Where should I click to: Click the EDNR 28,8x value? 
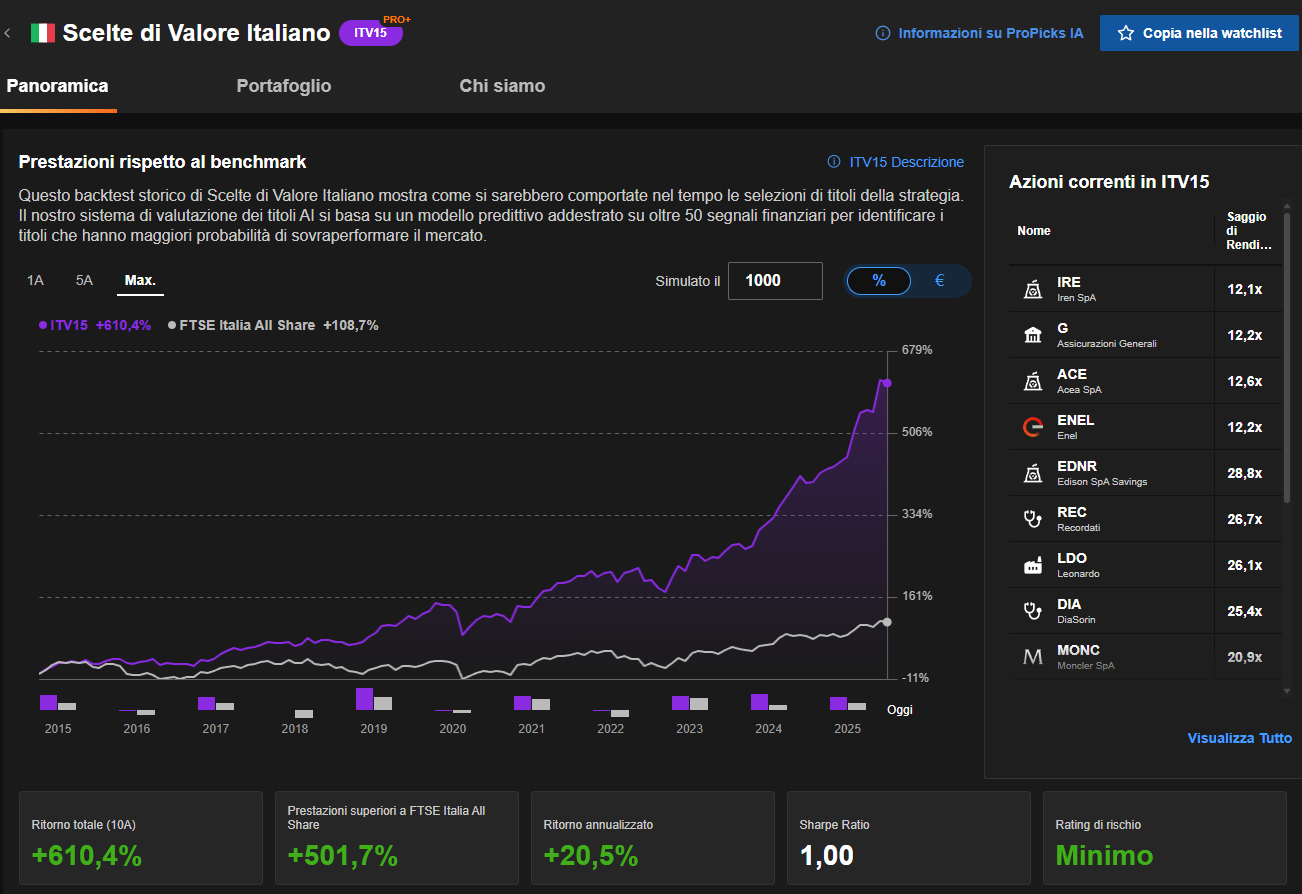(x=1245, y=473)
